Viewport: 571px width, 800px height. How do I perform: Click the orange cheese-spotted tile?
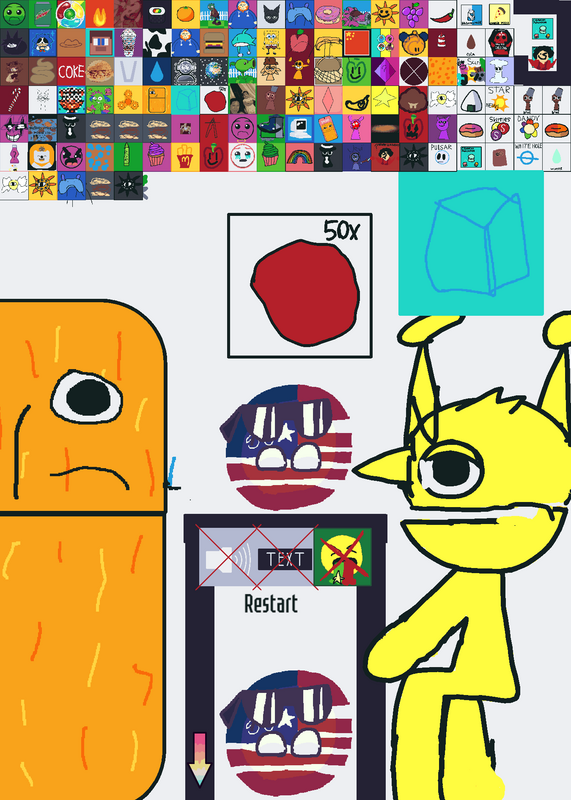(x=442, y=71)
